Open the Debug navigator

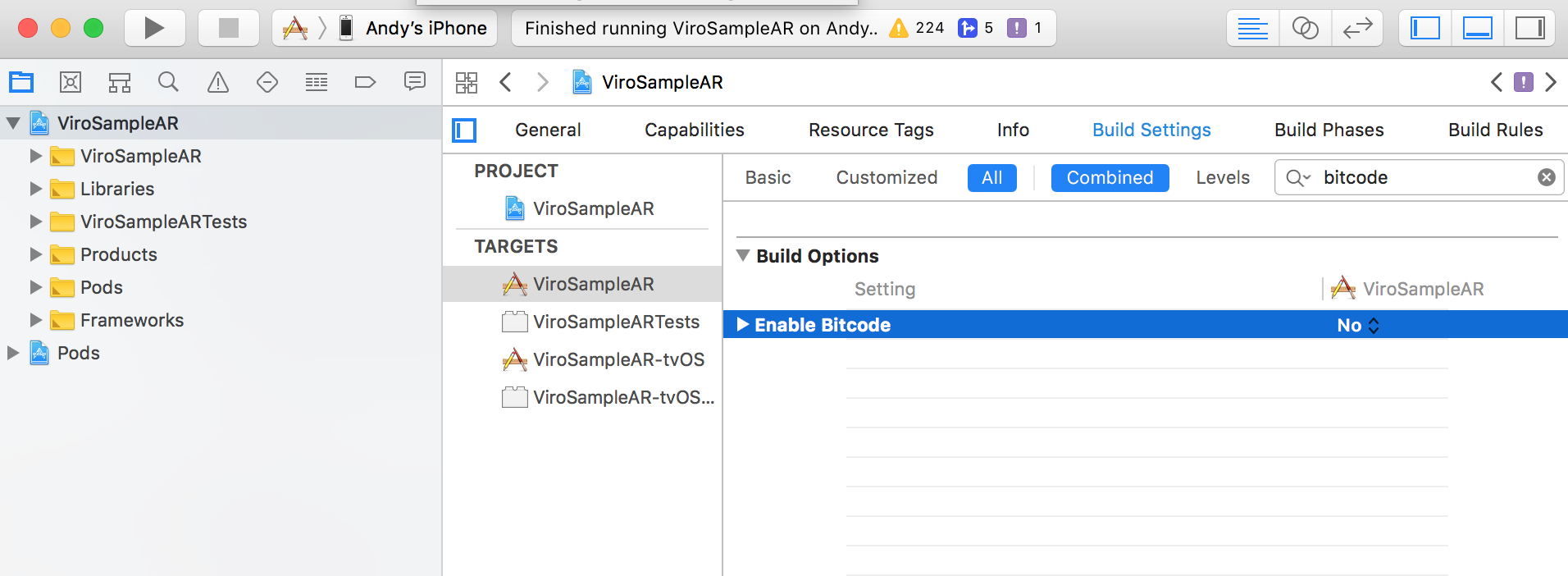(x=317, y=82)
